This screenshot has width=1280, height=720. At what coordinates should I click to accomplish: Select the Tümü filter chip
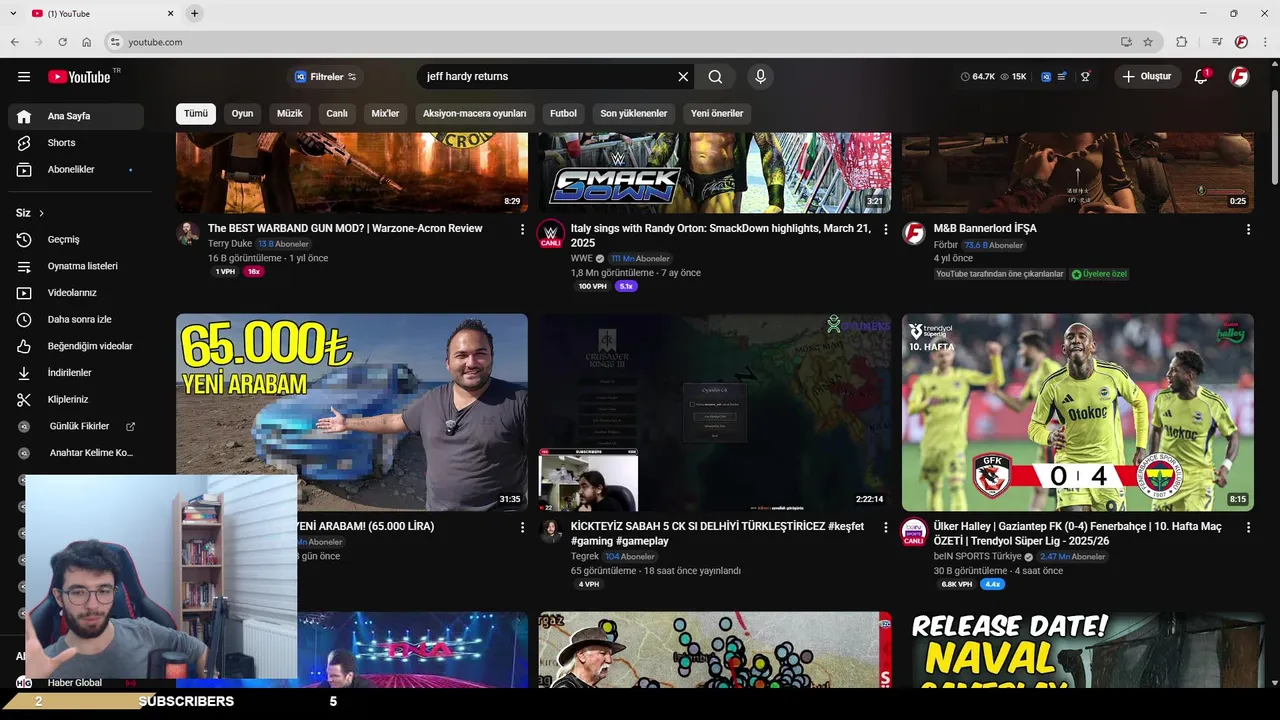196,114
